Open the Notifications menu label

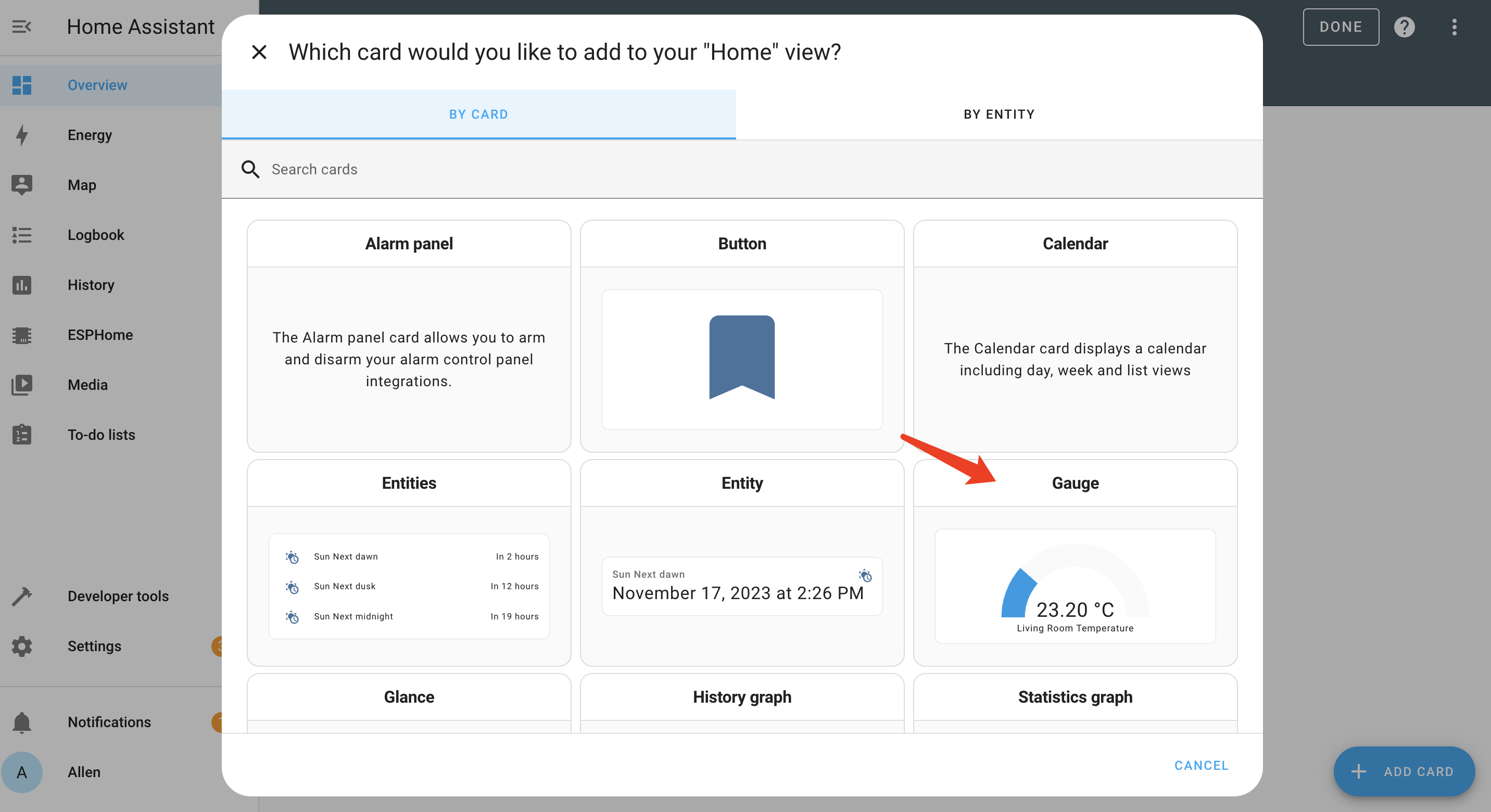click(x=109, y=722)
